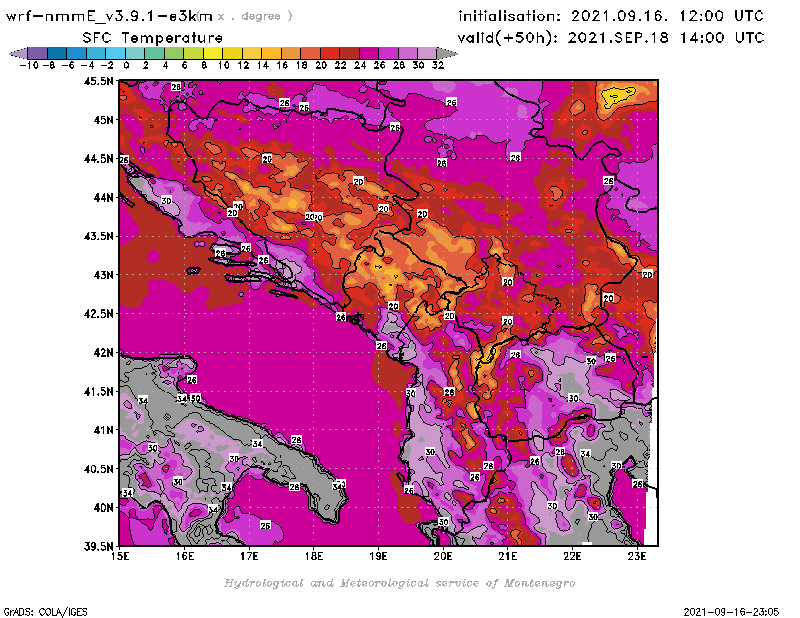Click the 'Hydrological and Meteorological service of Montenegro' caption
The height and width of the screenshot is (618, 800).
point(399,583)
